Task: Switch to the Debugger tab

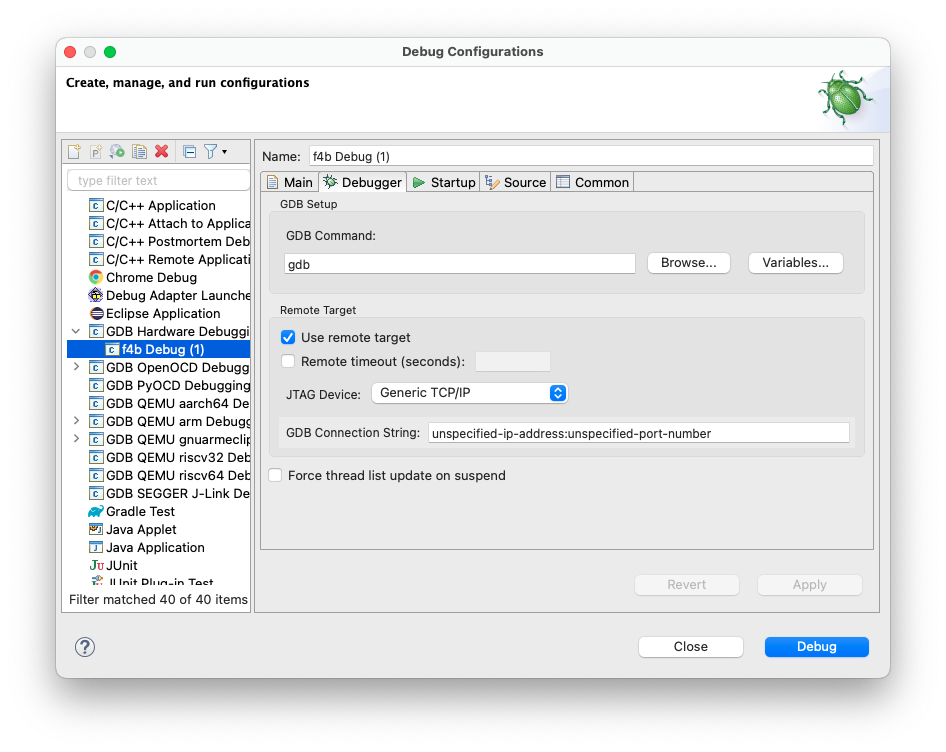Action: pos(363,182)
